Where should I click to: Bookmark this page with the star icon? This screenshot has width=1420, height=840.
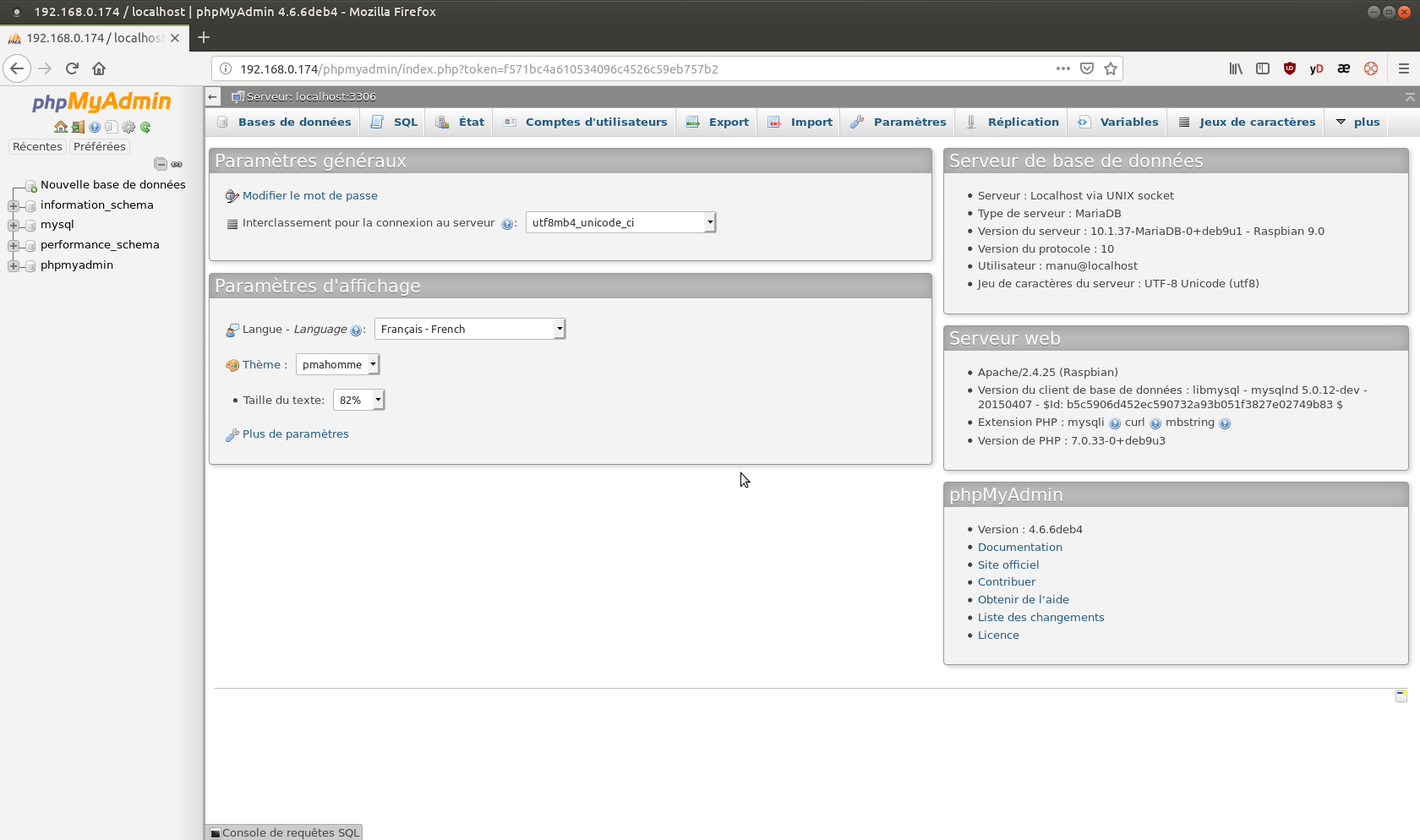click(1111, 69)
